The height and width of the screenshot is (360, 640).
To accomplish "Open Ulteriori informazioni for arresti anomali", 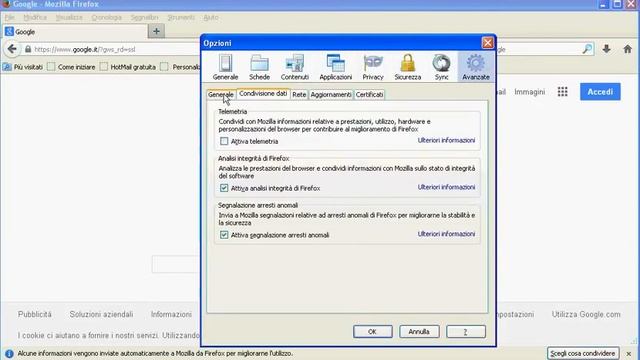I will (x=446, y=234).
